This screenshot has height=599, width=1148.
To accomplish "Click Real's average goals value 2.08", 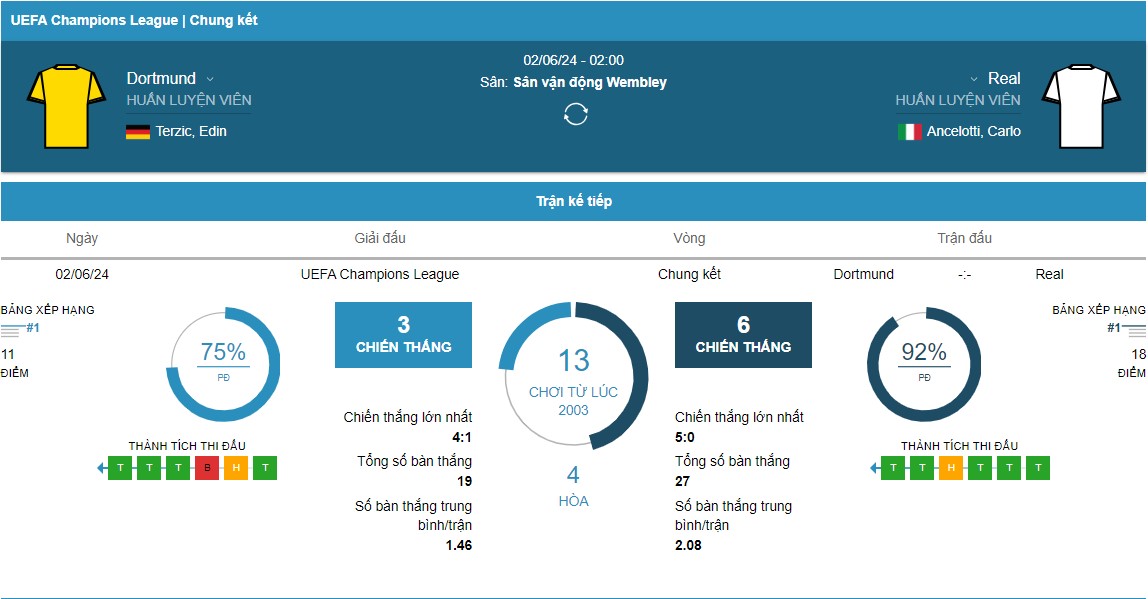I will pyautogui.click(x=688, y=546).
